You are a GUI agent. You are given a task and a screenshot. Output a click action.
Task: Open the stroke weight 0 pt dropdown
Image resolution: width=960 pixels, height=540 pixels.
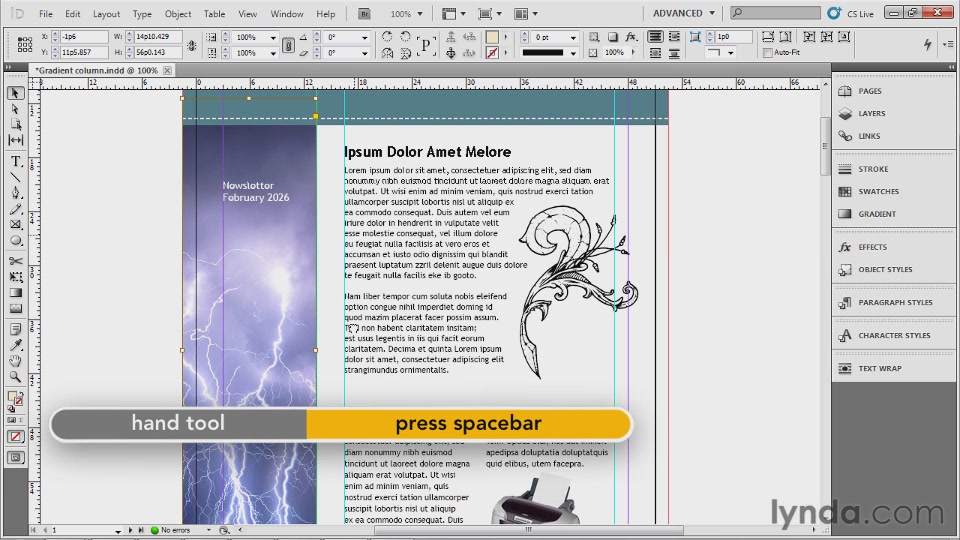[x=573, y=37]
